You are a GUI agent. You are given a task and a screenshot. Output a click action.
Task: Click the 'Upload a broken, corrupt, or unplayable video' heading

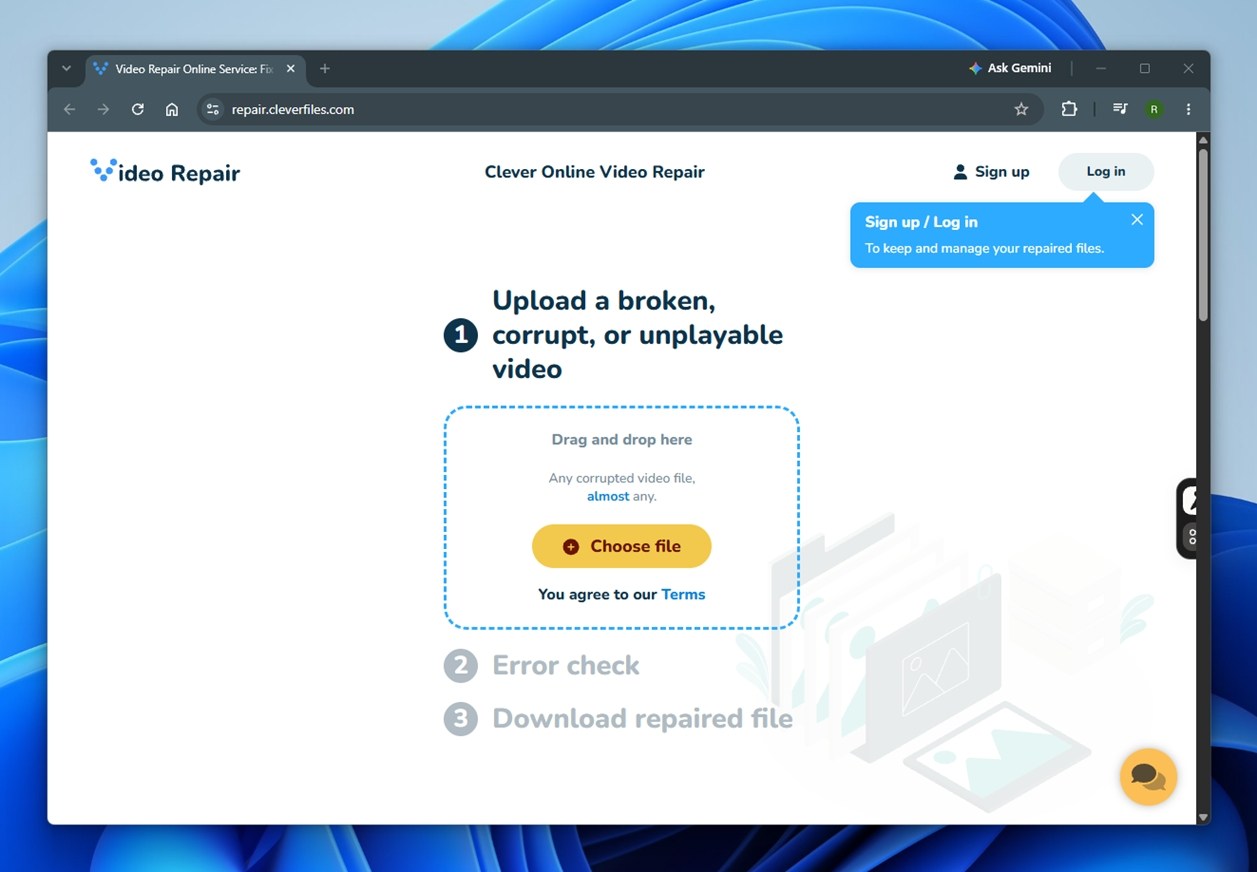(x=638, y=335)
